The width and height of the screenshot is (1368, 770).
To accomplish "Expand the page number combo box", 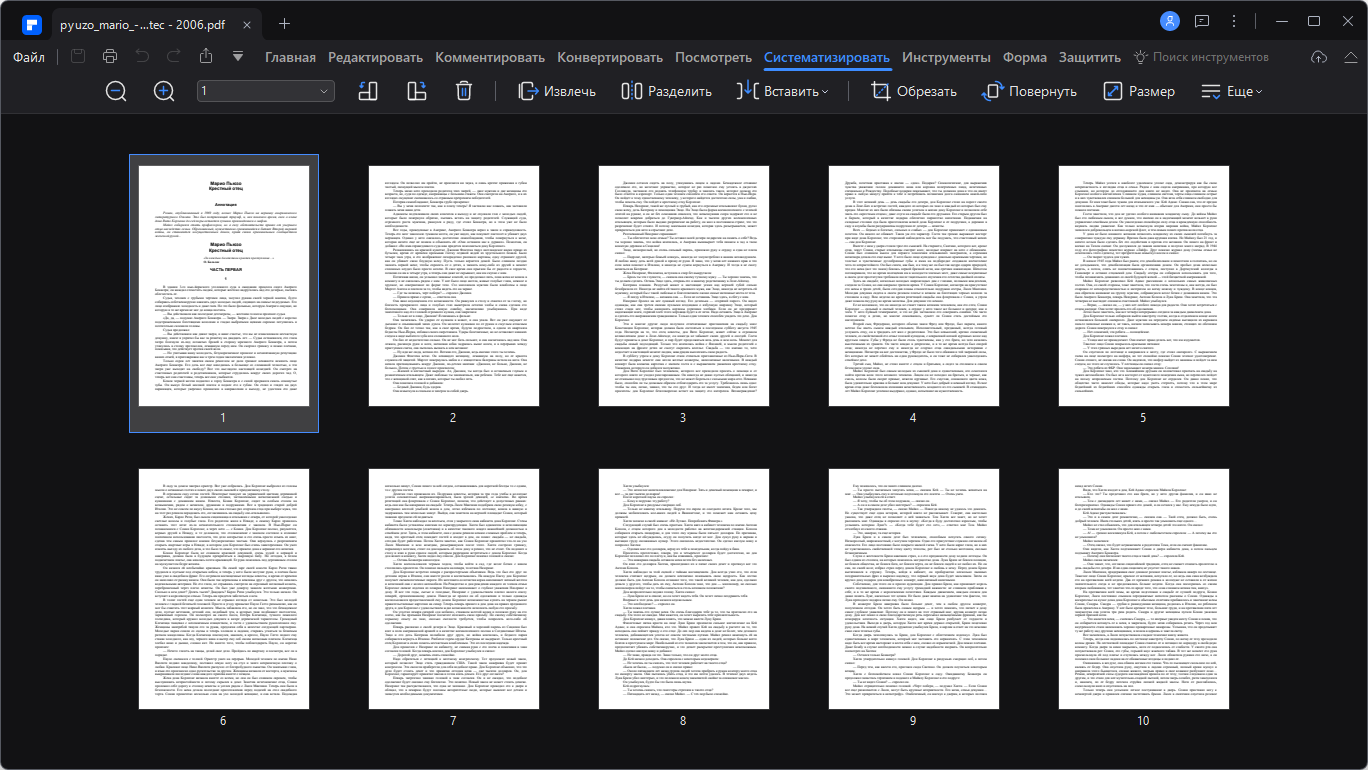I will coord(266,91).
